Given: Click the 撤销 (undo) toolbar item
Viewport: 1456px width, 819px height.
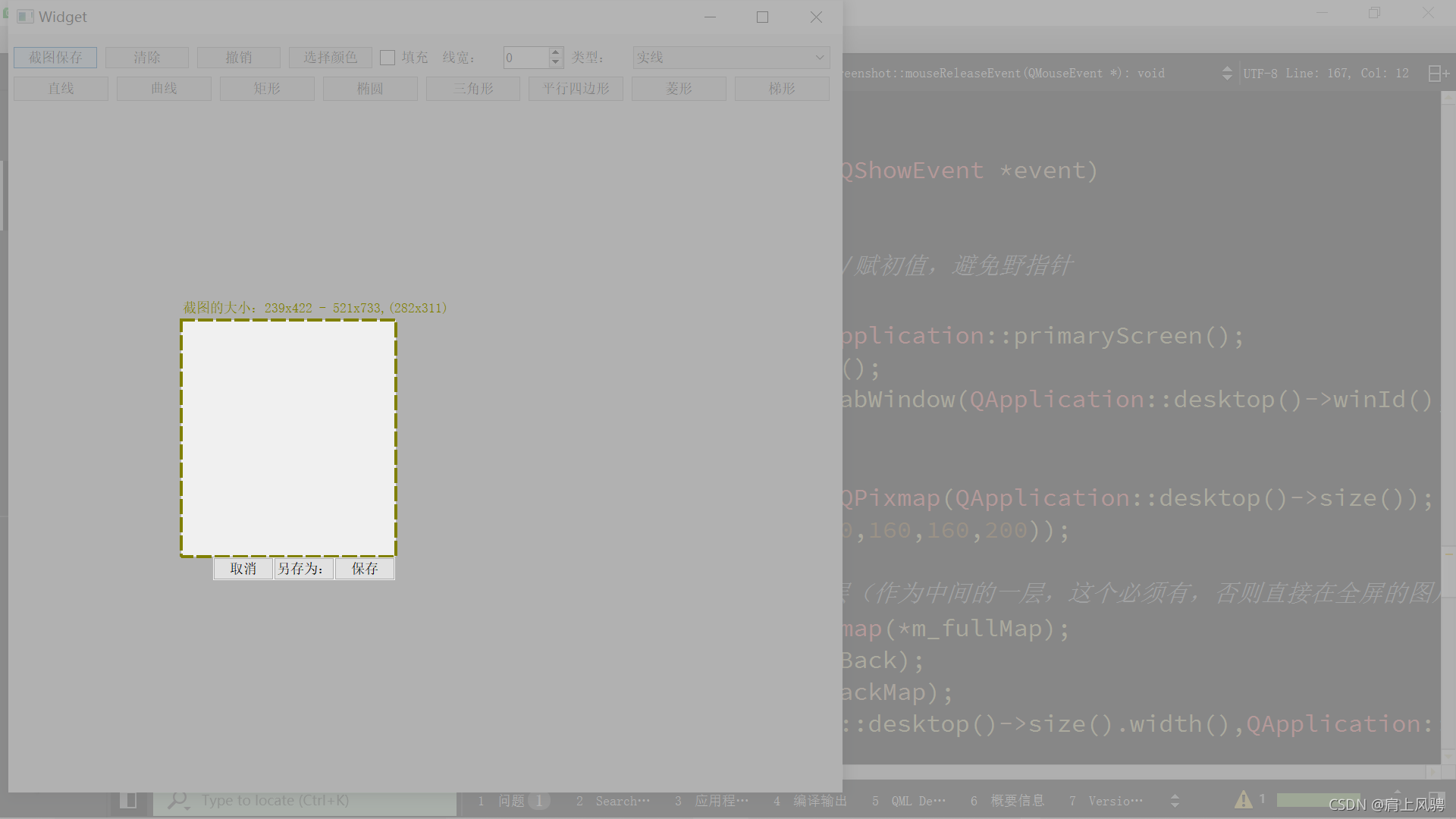Looking at the screenshot, I should [x=238, y=57].
